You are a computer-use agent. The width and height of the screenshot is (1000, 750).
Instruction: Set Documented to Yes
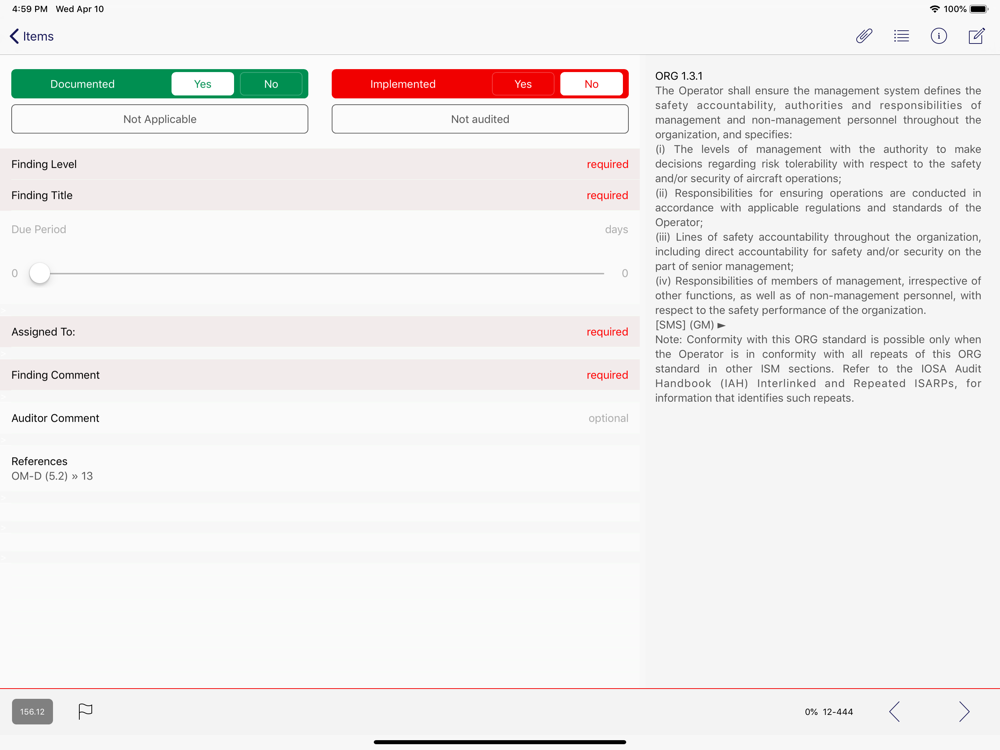point(203,84)
